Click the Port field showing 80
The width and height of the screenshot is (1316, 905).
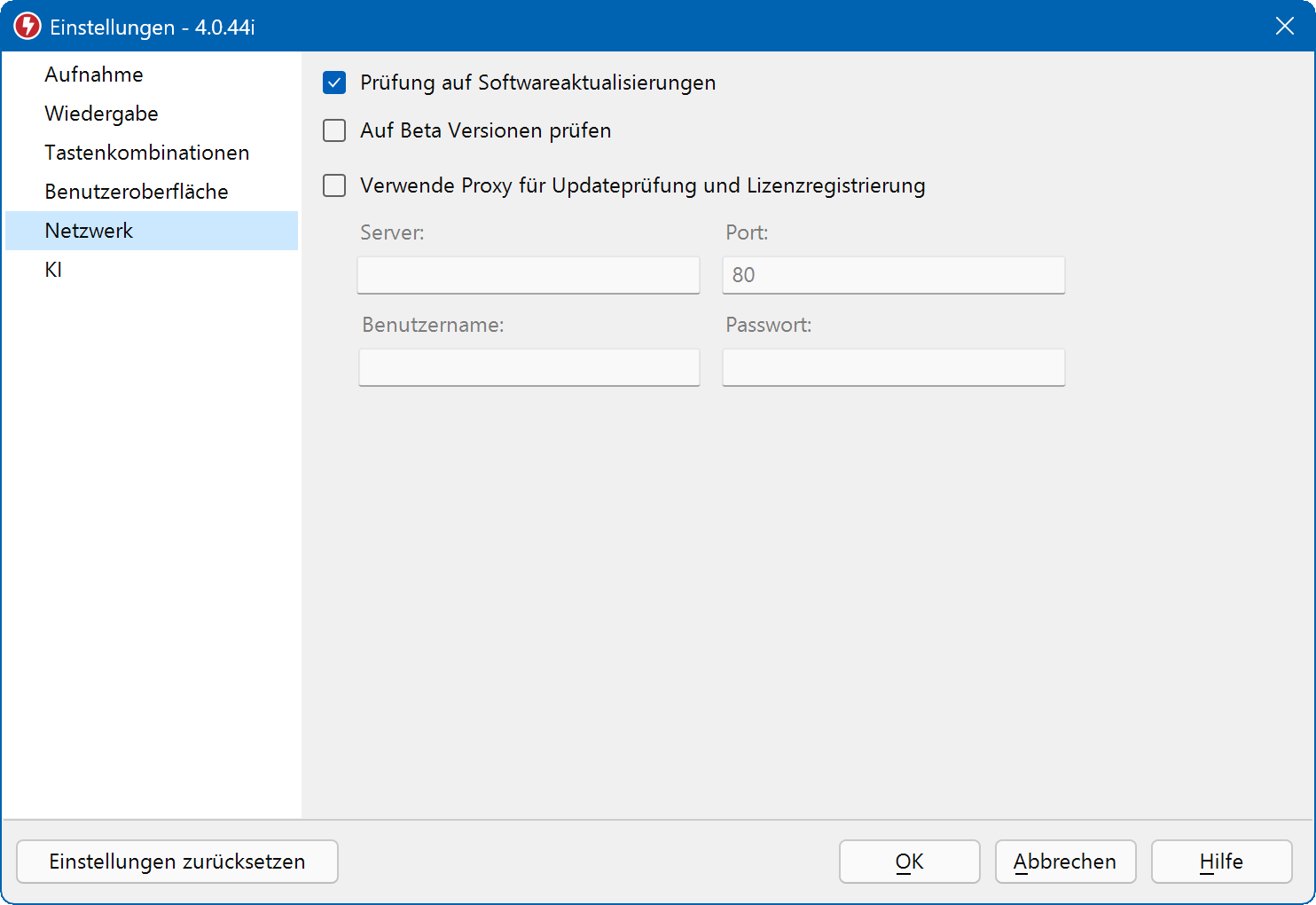[x=893, y=275]
